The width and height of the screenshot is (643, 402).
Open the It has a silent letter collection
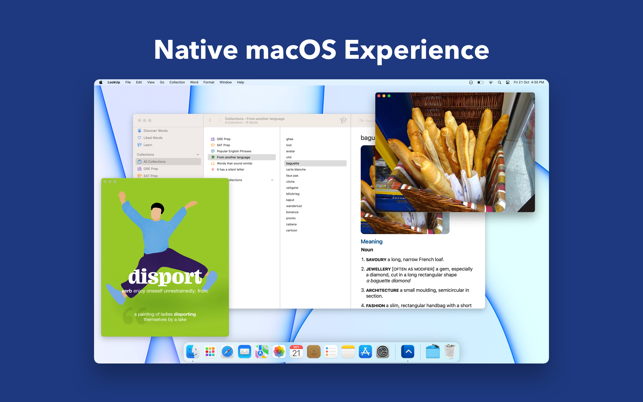[x=242, y=169]
